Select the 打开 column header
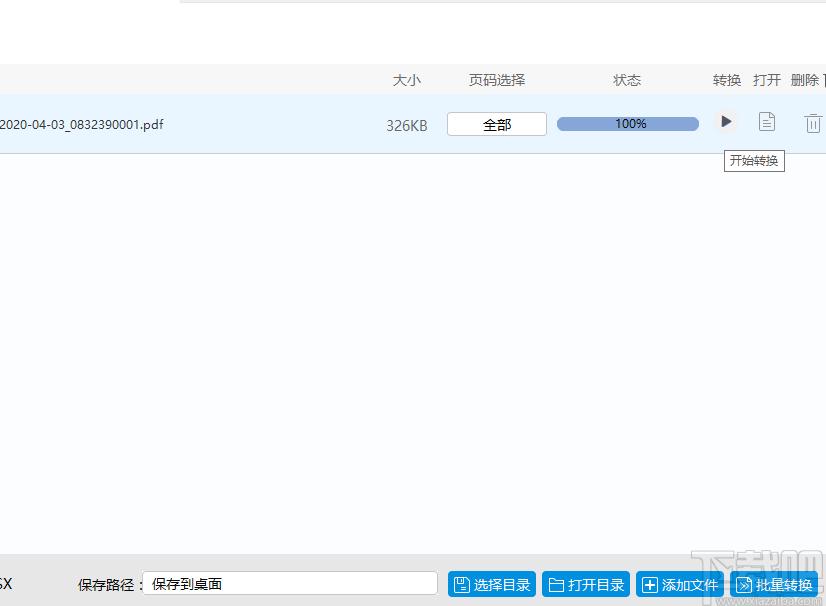The image size is (826, 606). (766, 80)
